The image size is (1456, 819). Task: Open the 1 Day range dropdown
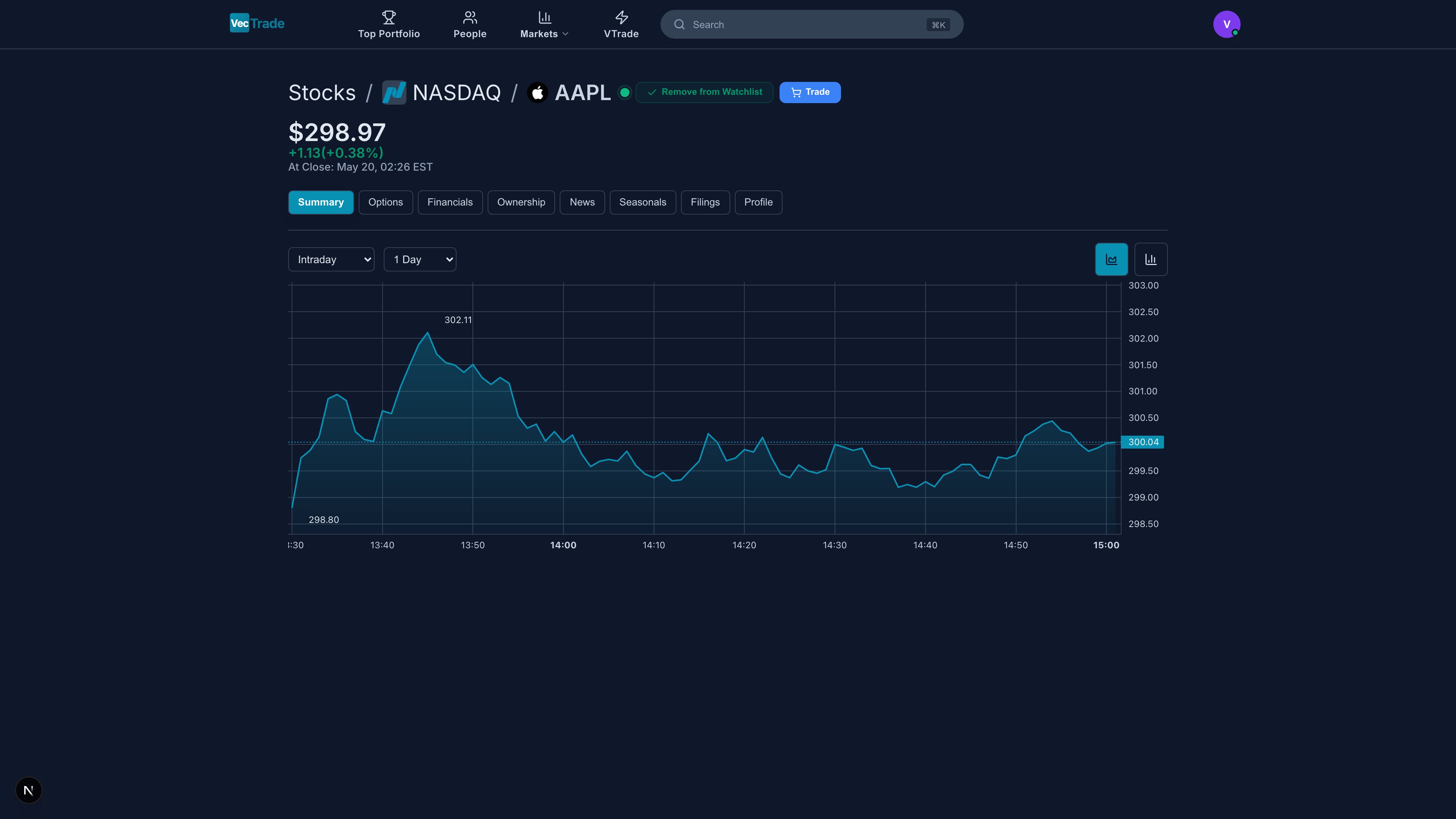(420, 259)
